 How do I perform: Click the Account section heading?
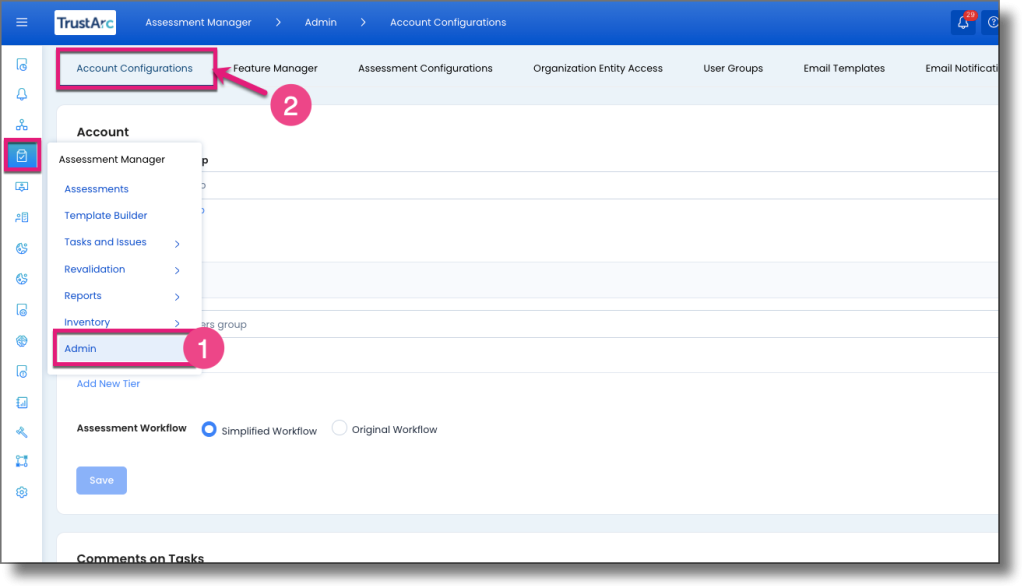tap(103, 132)
